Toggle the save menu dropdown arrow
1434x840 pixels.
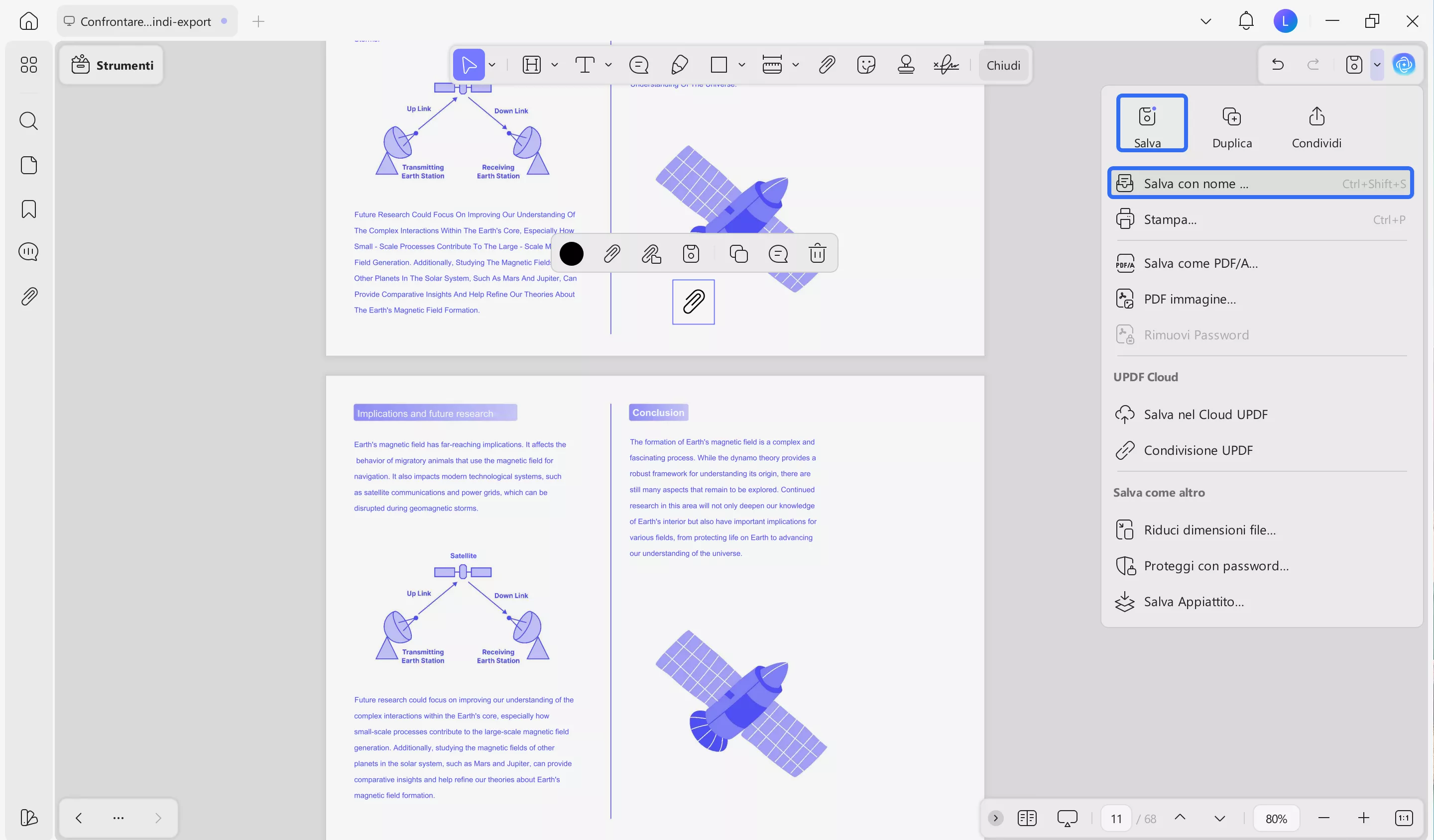click(x=1377, y=64)
